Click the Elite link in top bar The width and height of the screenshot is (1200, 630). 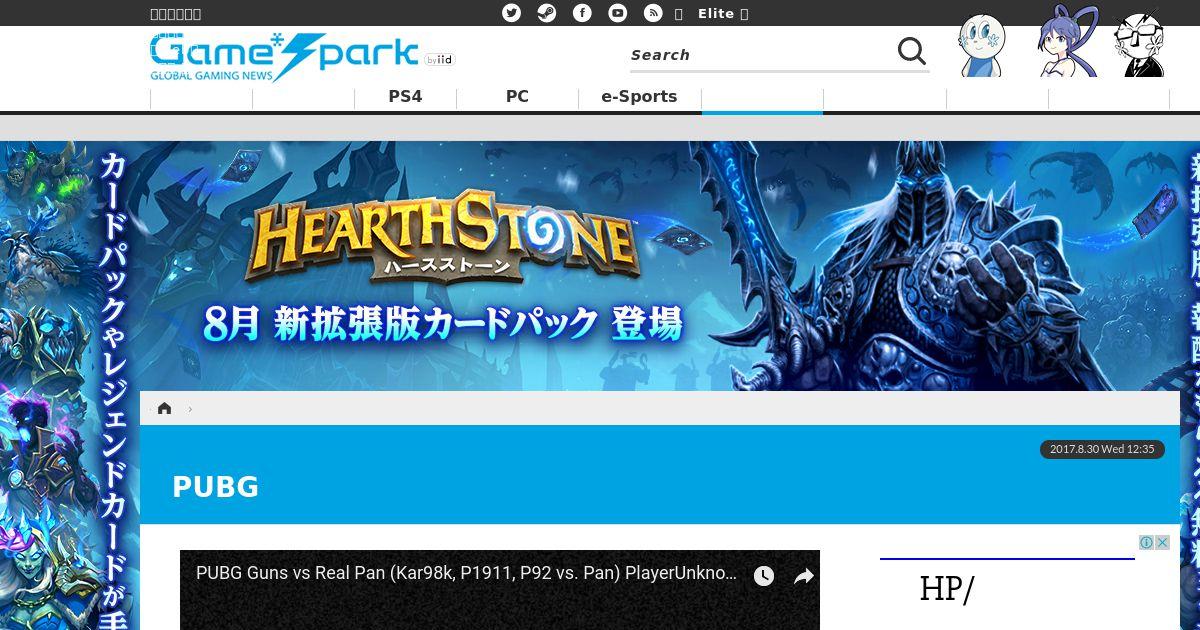(716, 13)
